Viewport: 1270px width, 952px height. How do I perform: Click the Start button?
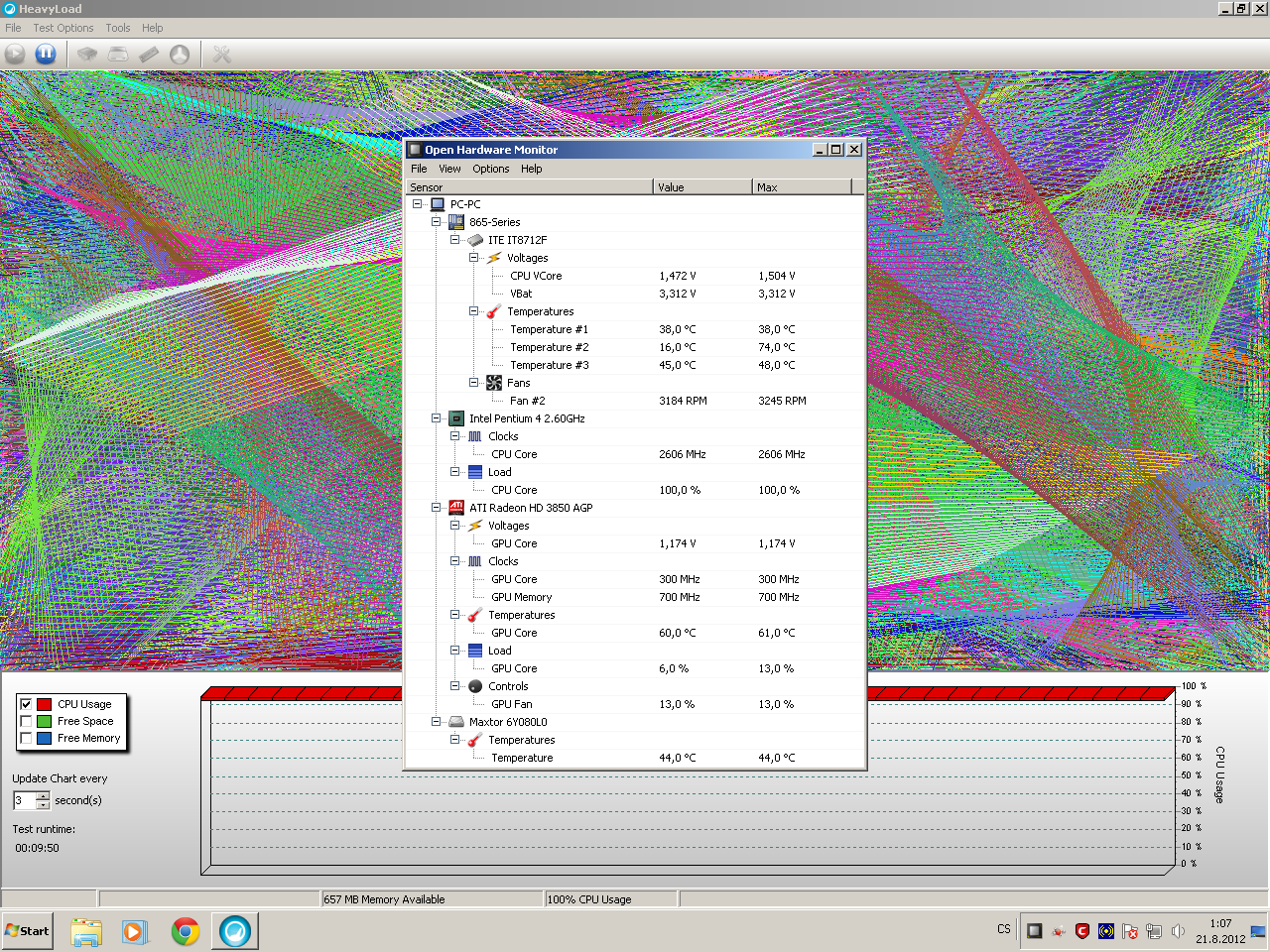pos(27,931)
